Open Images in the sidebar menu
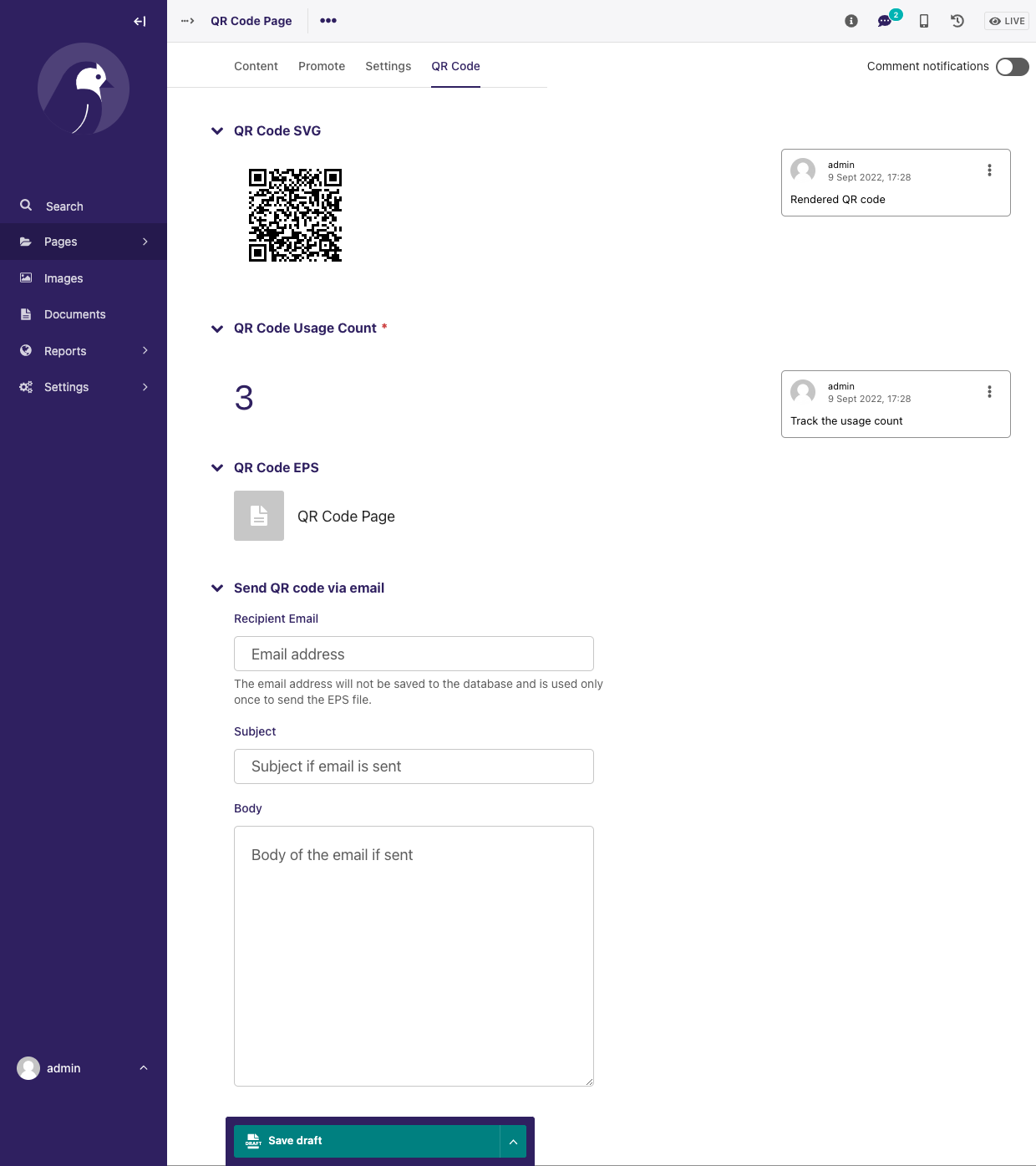The width and height of the screenshot is (1036, 1166). 84,278
